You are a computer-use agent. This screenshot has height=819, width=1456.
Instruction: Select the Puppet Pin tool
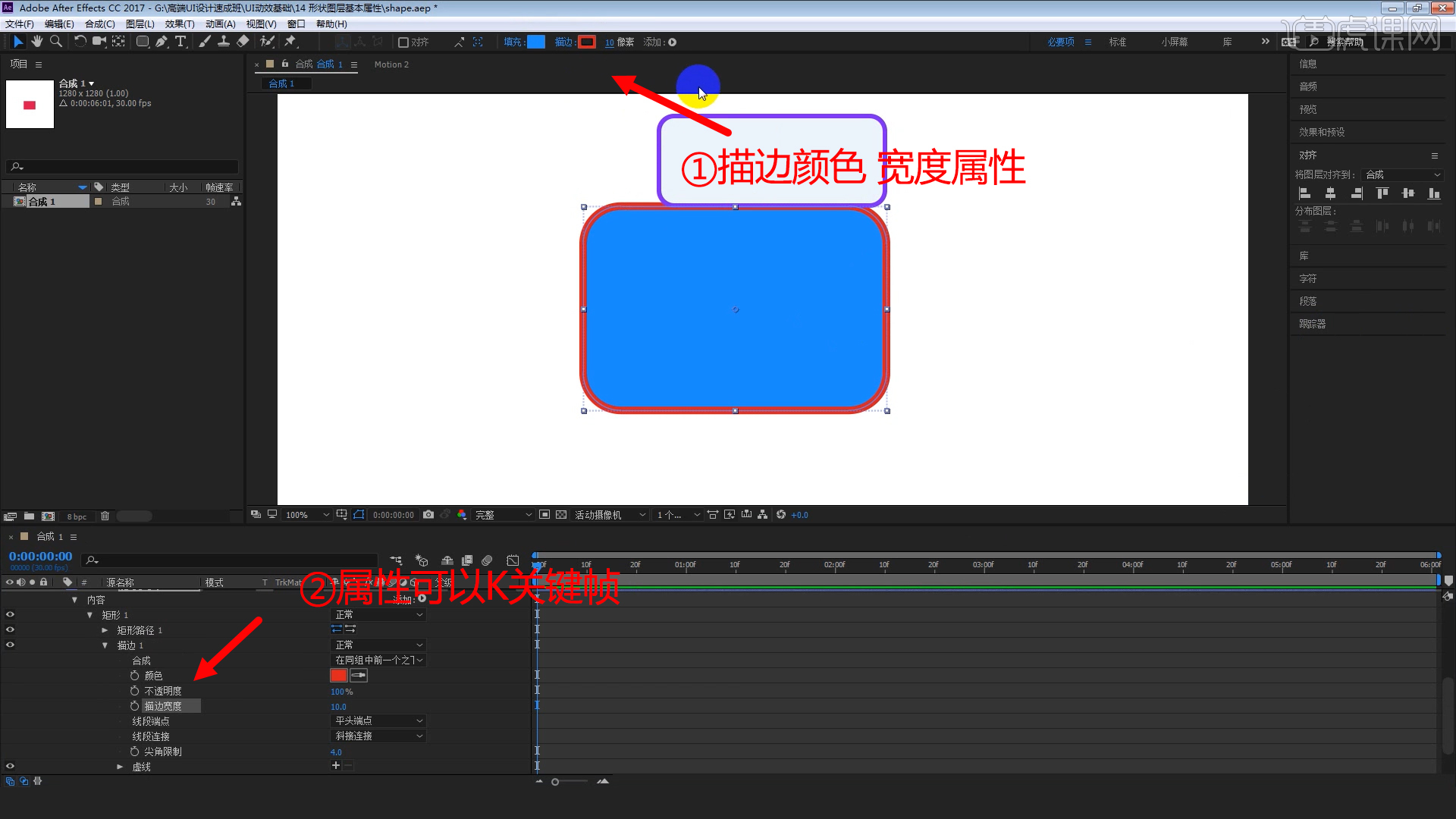coord(290,42)
